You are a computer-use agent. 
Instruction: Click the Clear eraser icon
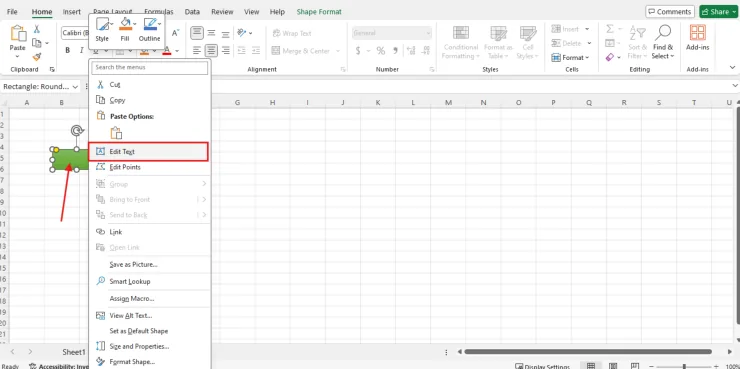pyautogui.click(x=609, y=57)
